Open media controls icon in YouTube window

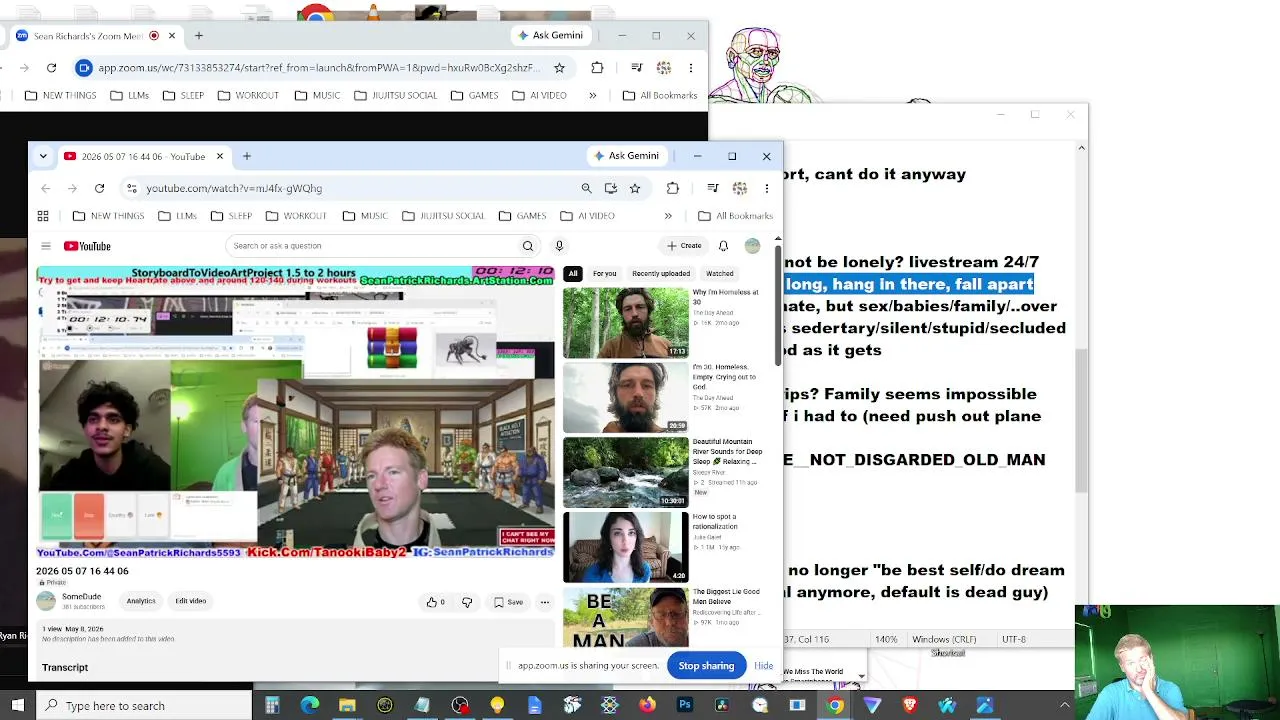click(712, 188)
